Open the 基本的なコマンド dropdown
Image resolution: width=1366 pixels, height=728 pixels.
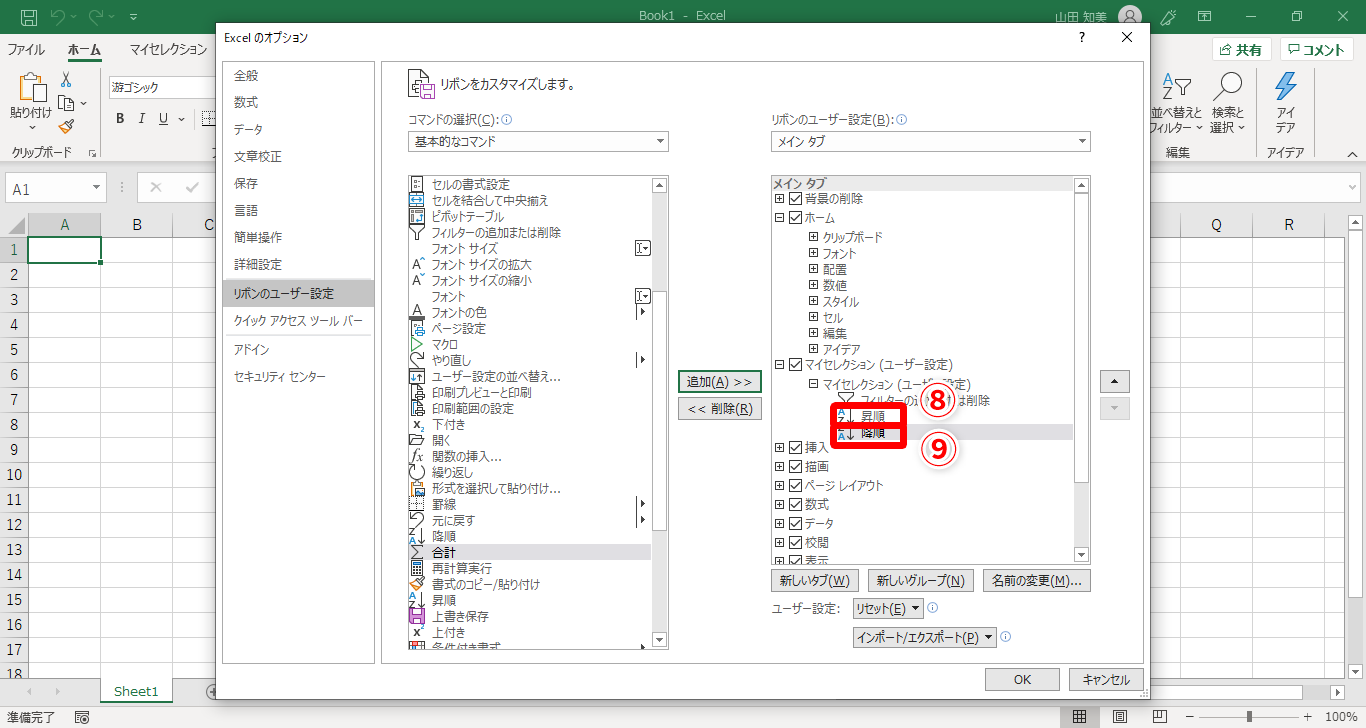[539, 141]
